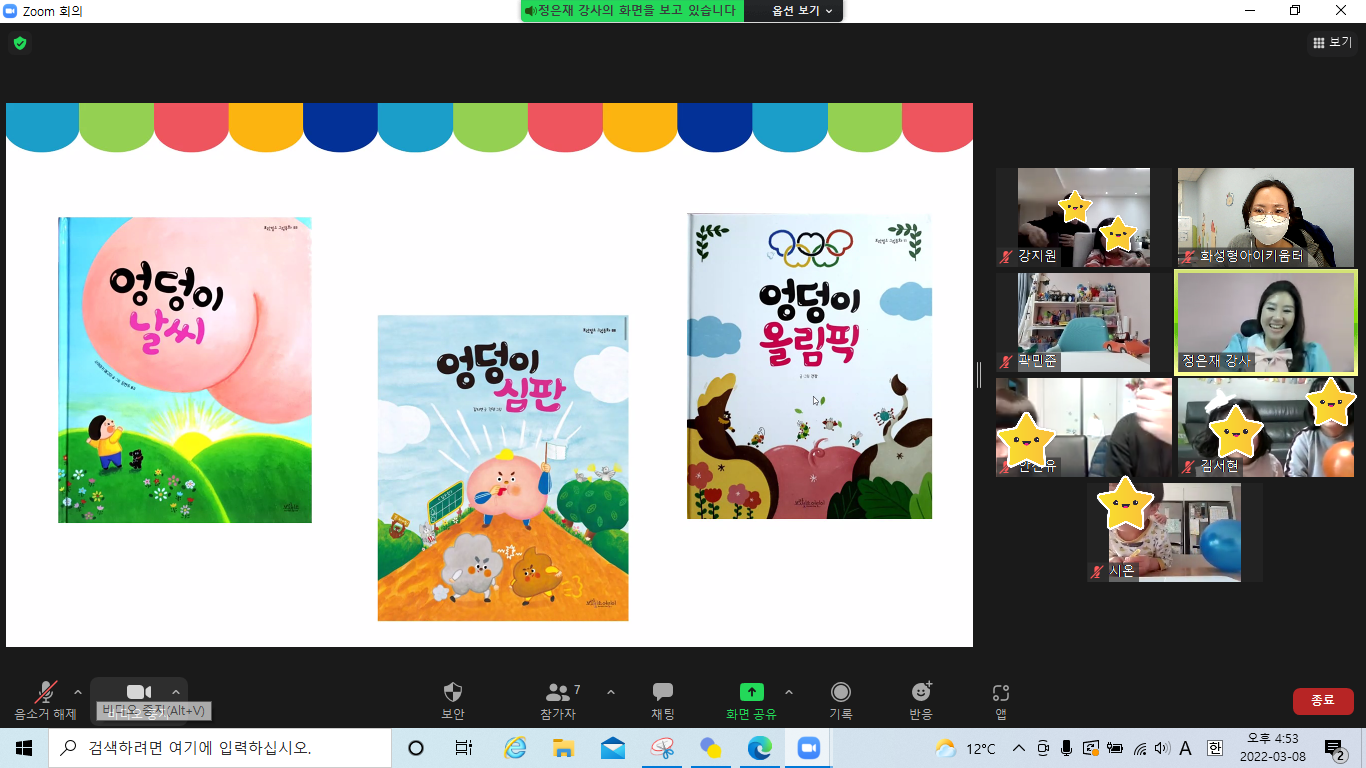
Task: Click the green Share Screen icon
Action: tap(751, 692)
